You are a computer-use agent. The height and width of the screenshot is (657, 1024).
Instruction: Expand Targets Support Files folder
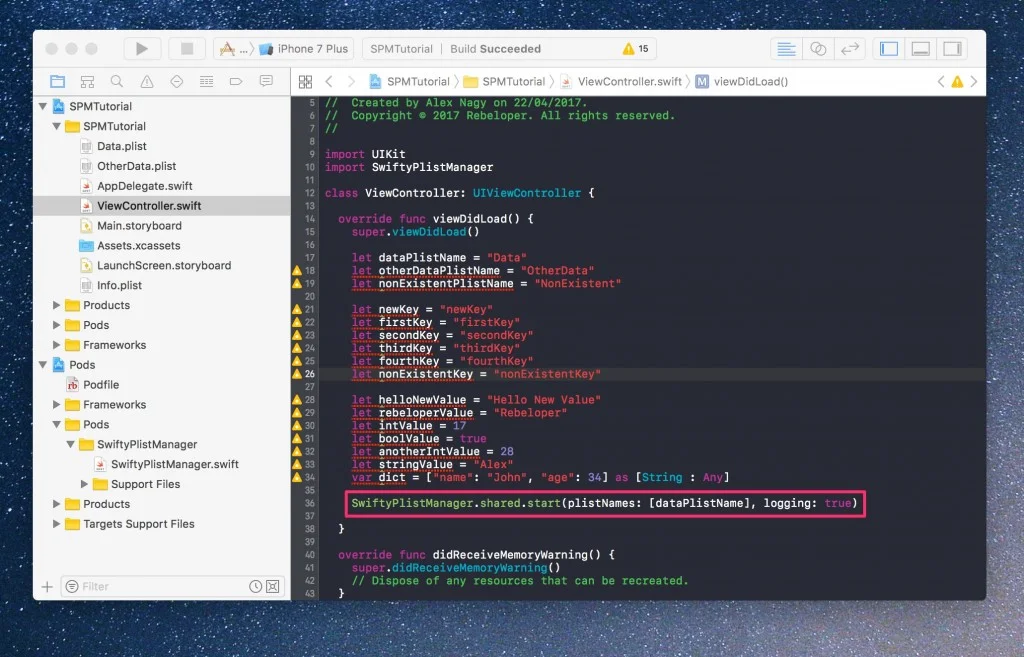pos(57,524)
